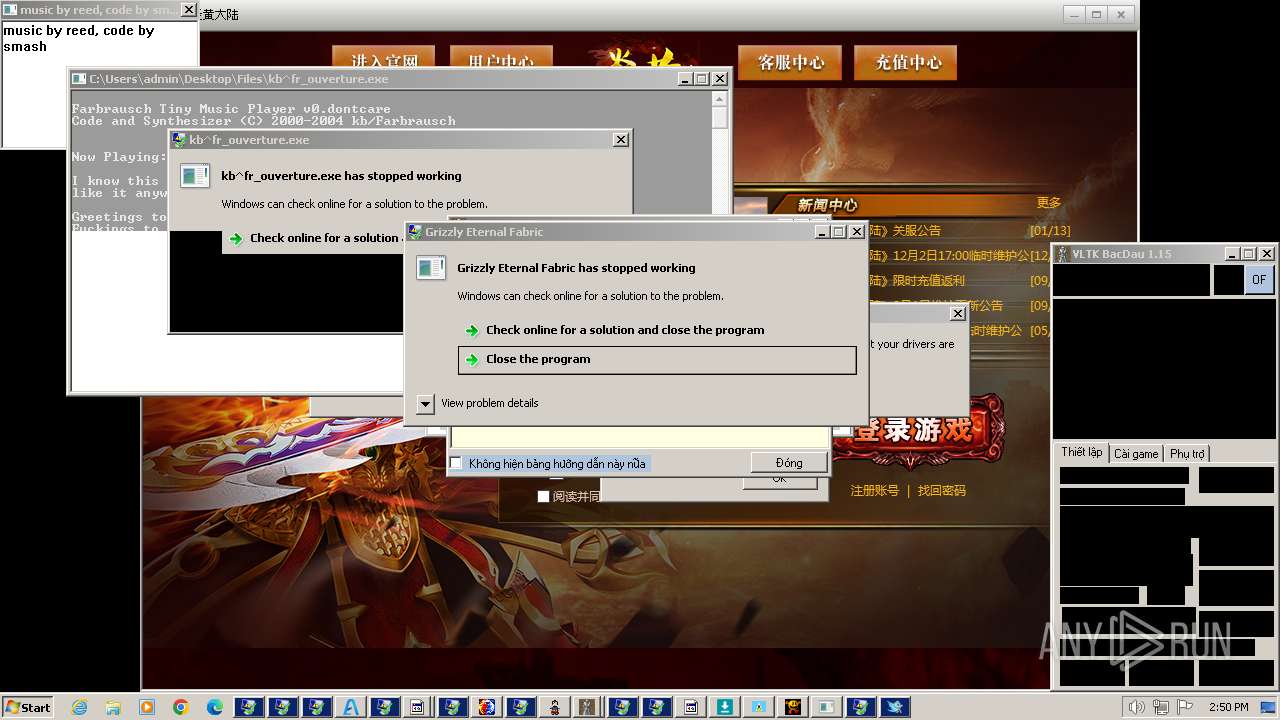This screenshot has height=720, width=1280.
Task: Click the VLTK BacDau title bar icon
Action: (x=1062, y=254)
